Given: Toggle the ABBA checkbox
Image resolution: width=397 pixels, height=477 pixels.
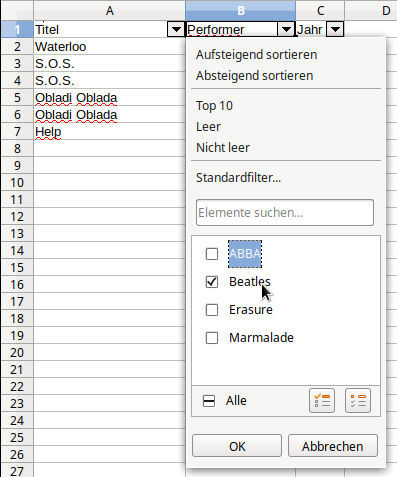Looking at the screenshot, I should coord(212,254).
